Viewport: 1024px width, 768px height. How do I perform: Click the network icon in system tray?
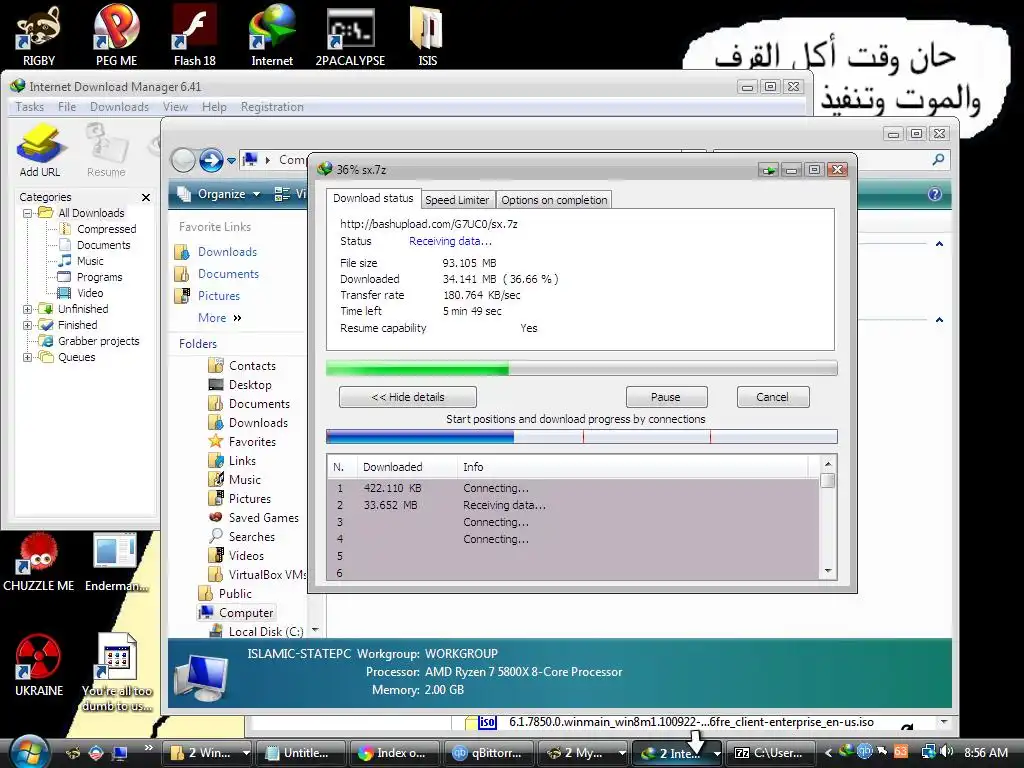click(x=928, y=752)
